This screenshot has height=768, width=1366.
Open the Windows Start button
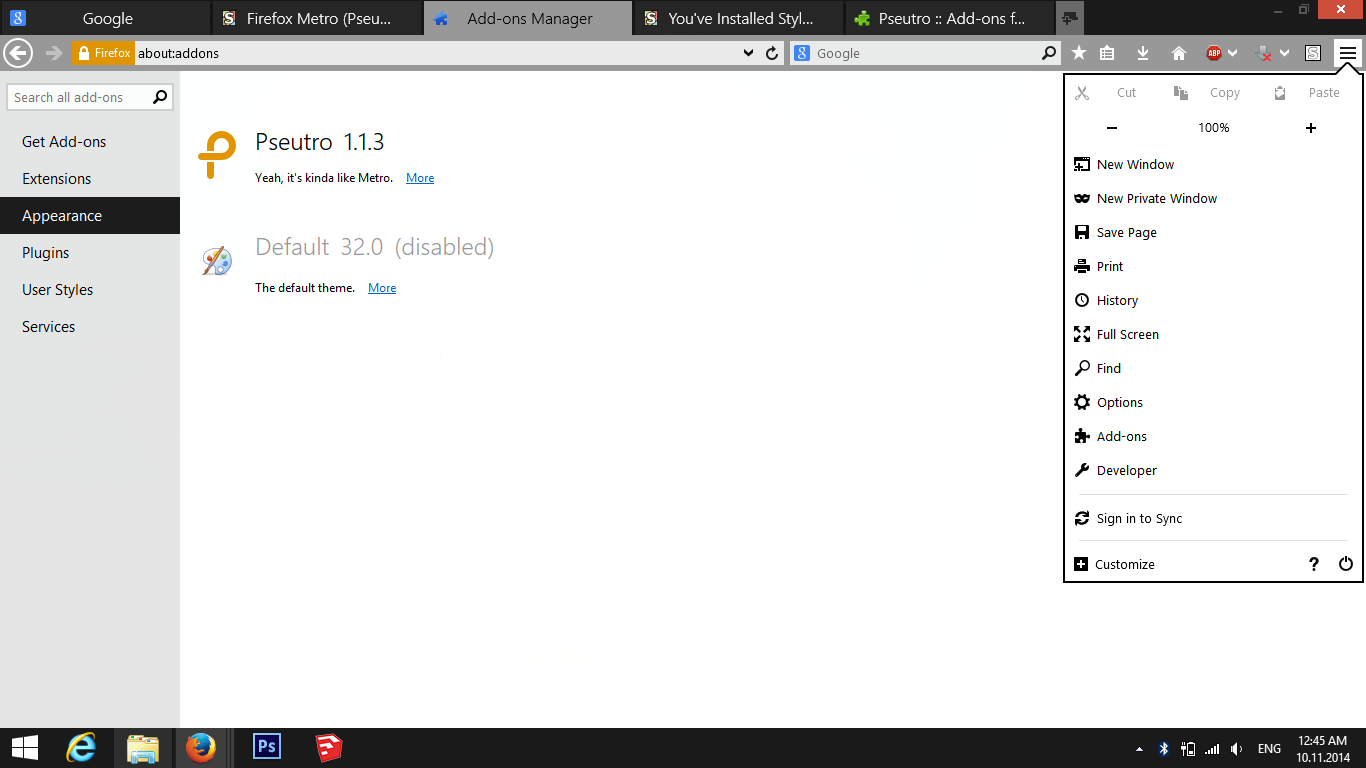click(x=25, y=748)
